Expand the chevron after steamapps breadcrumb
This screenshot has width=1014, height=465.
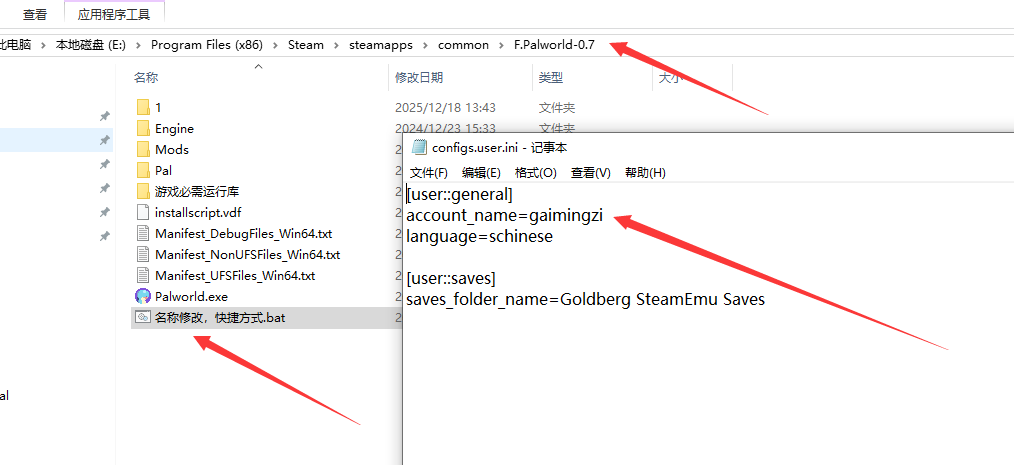coord(425,45)
